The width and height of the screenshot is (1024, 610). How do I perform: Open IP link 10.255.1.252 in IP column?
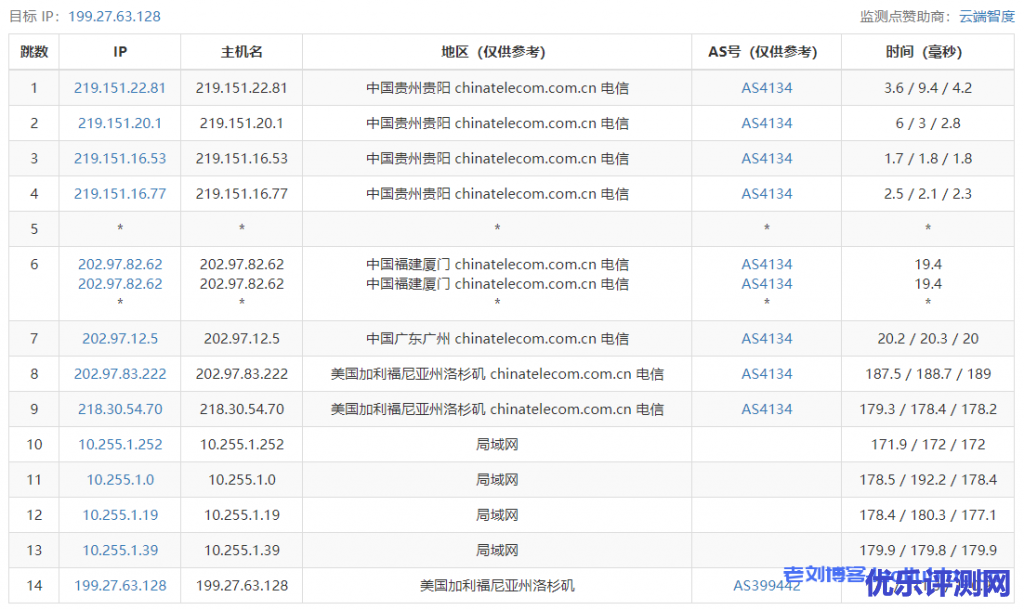[120, 444]
